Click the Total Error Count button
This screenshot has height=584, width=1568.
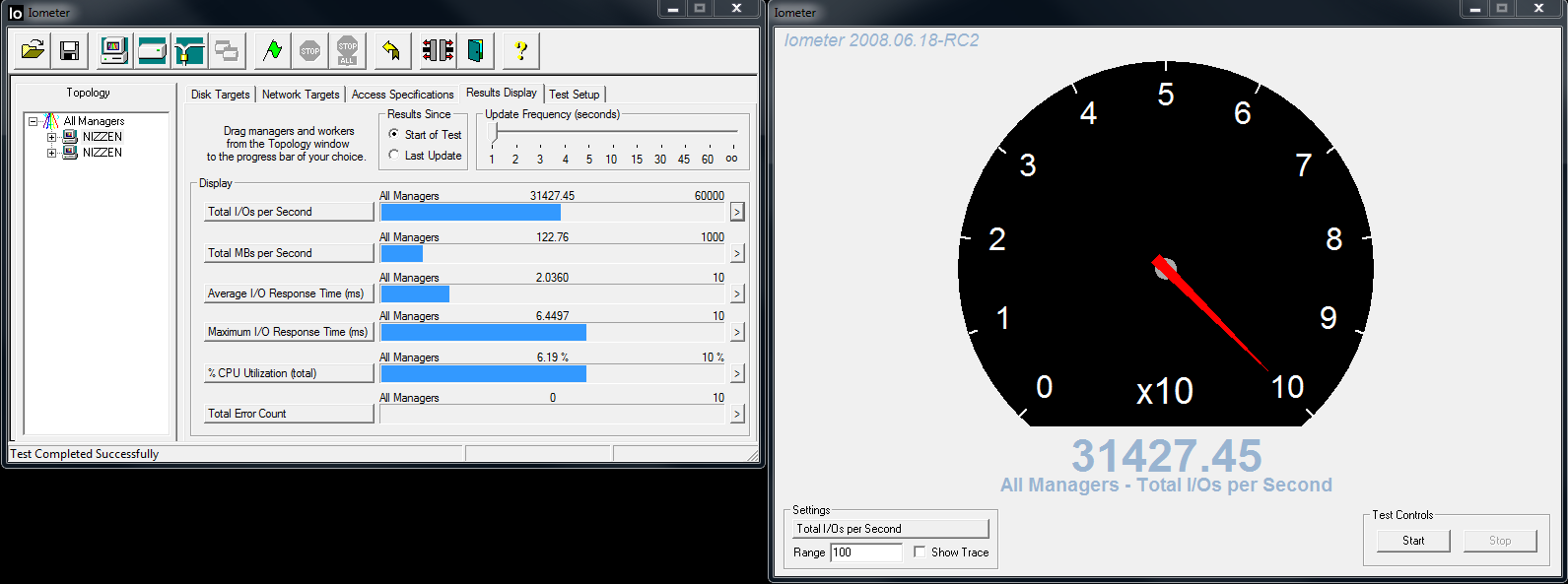point(289,414)
